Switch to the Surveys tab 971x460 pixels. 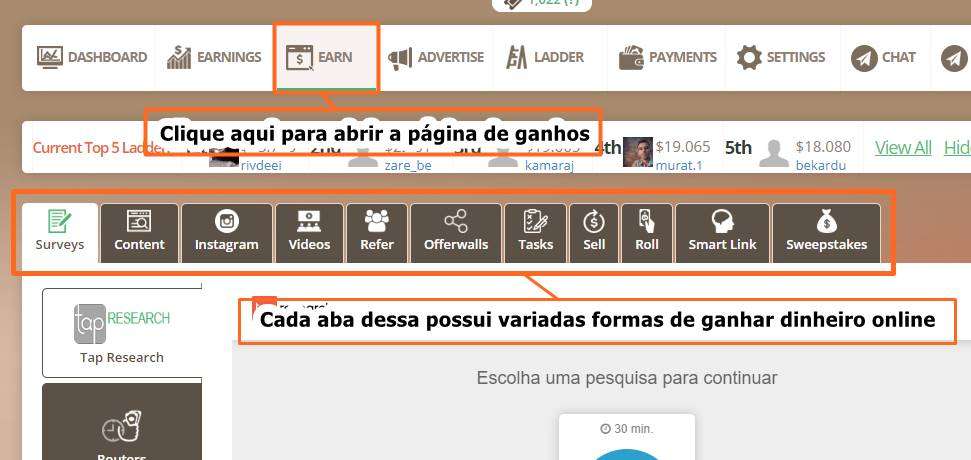tap(60, 232)
